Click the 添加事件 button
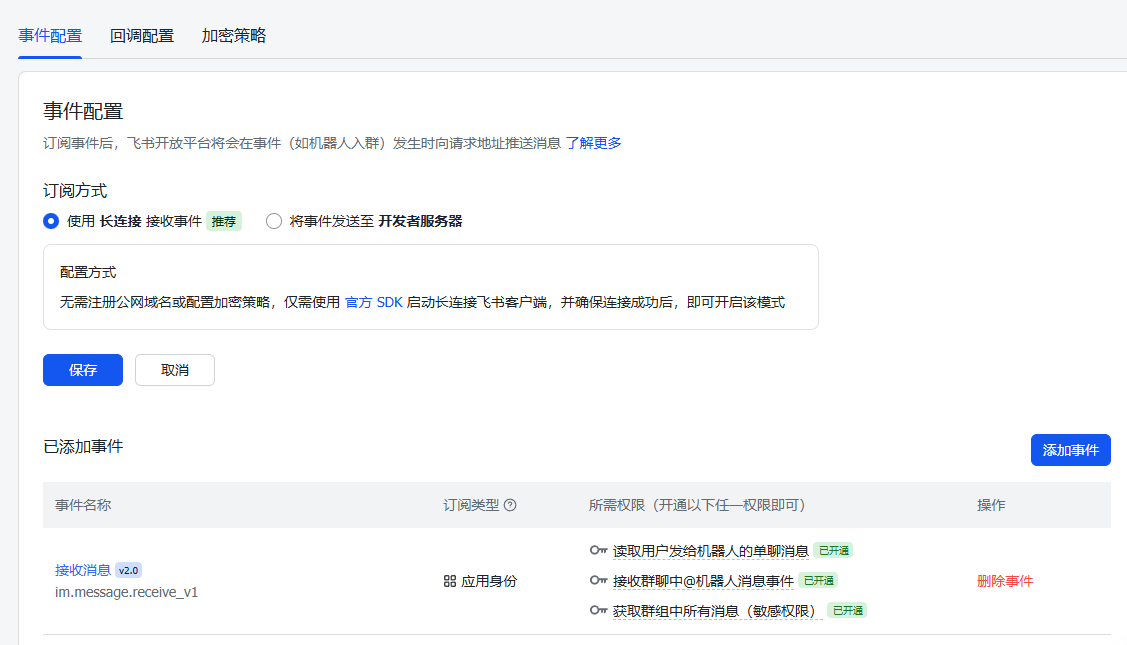Viewport: 1127px width, 645px height. 1070,449
